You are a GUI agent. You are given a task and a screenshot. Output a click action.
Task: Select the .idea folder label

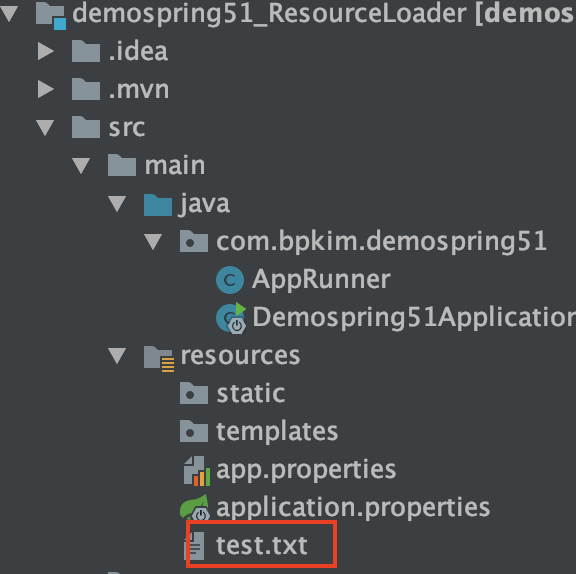point(138,51)
